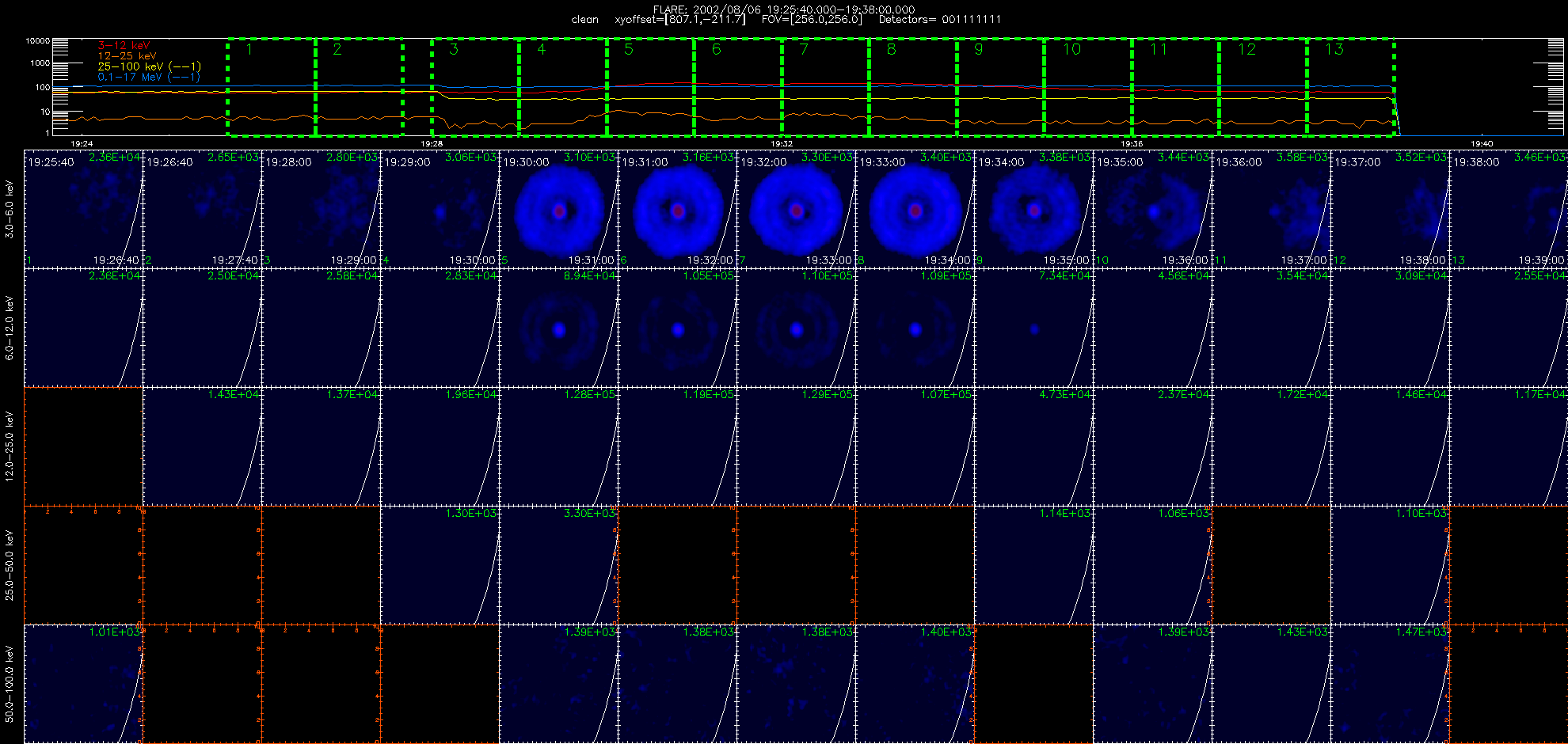Open the 3.0-6.0 keV image labeled 3.44E+03
The height and width of the screenshot is (744, 1568).
1153,209
